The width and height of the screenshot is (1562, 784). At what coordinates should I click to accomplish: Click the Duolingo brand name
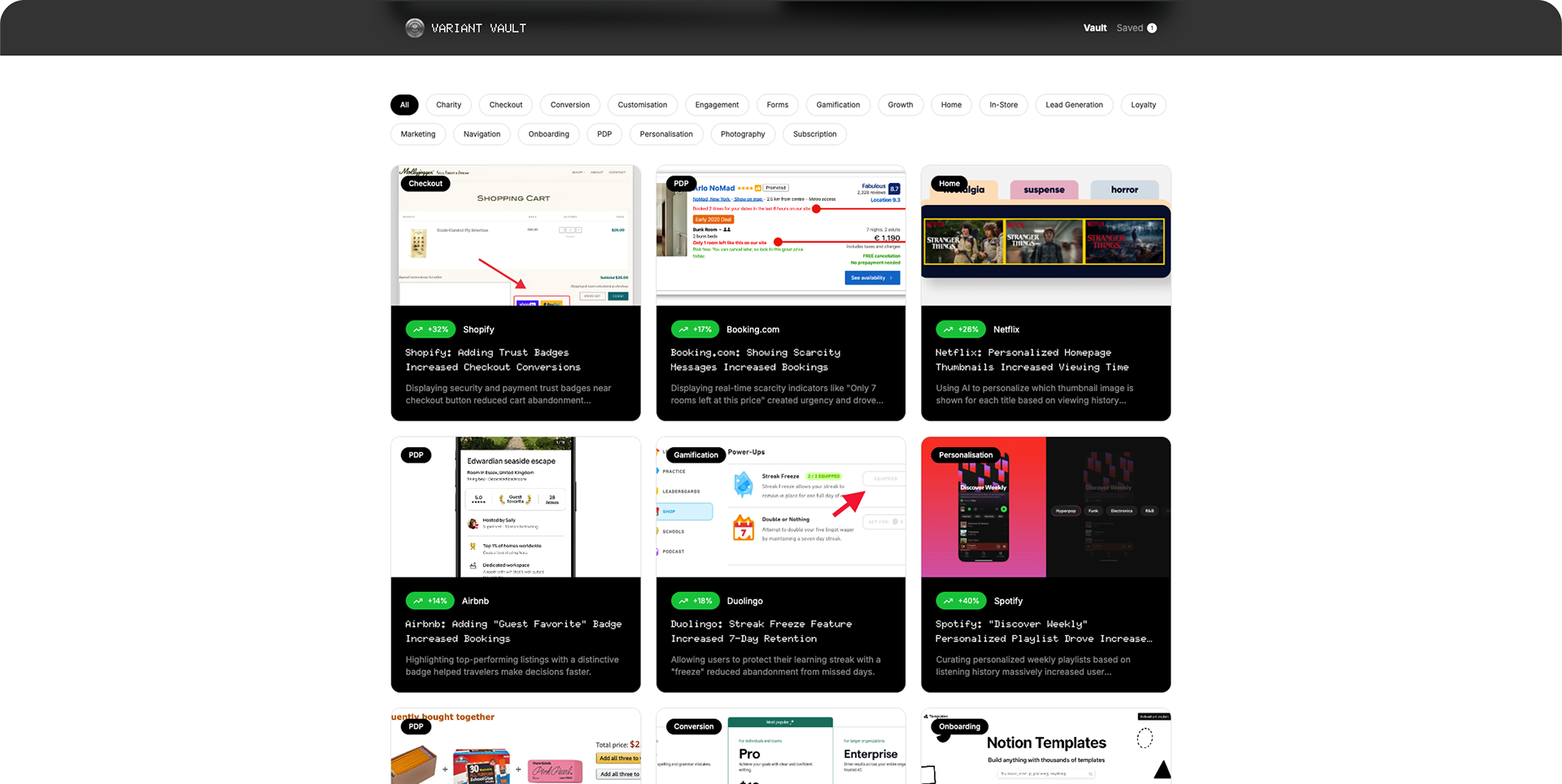[x=744, y=601]
